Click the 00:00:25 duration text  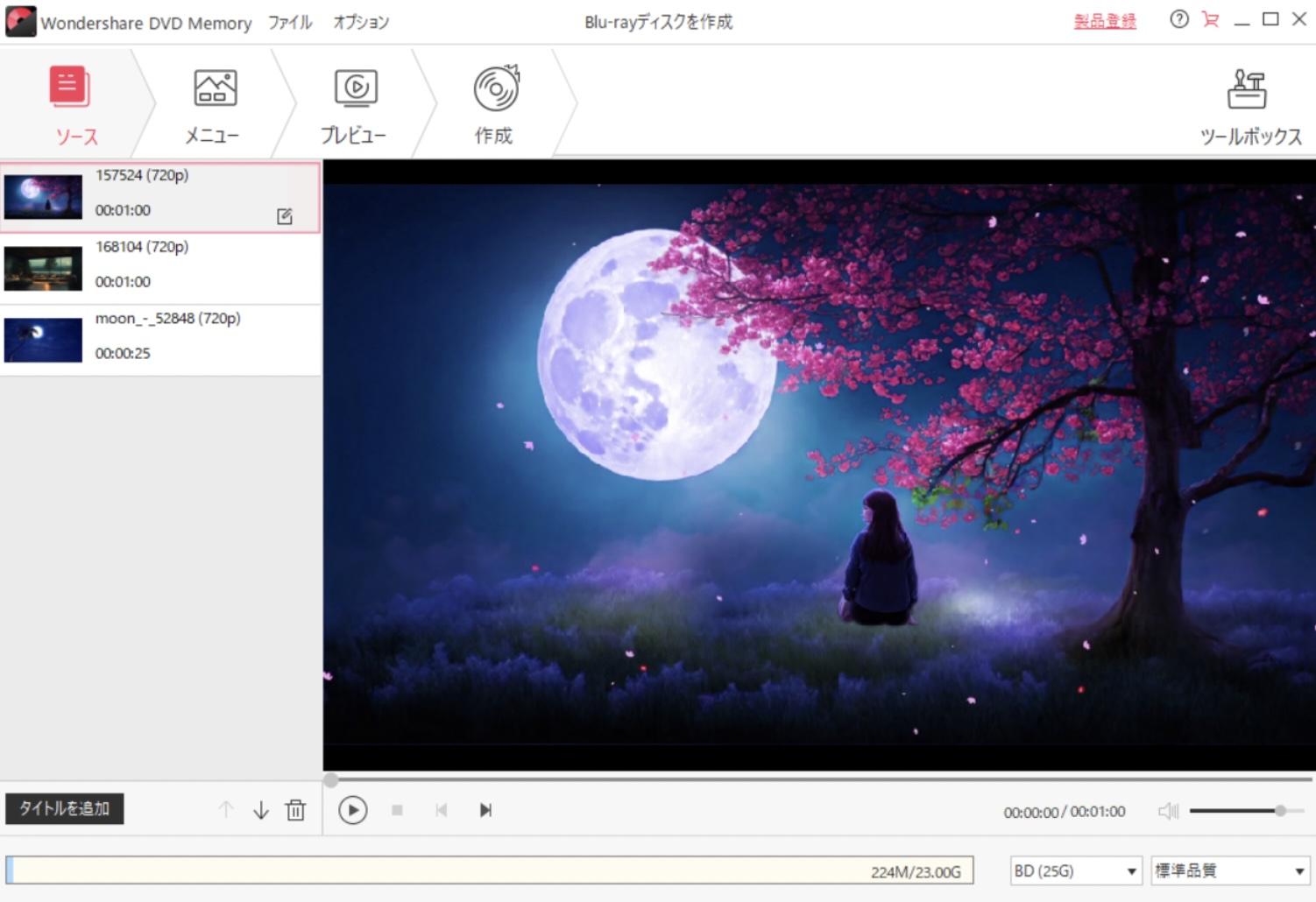tap(123, 354)
